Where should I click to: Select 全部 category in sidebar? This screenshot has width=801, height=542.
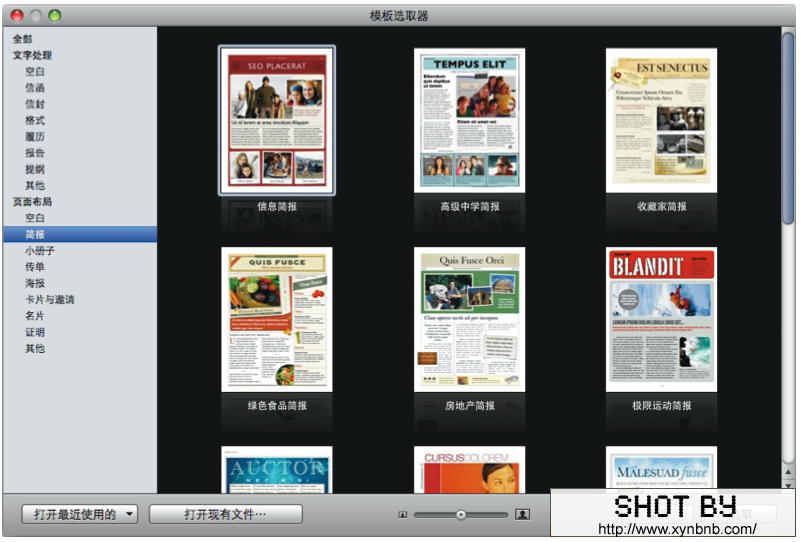(x=22, y=39)
